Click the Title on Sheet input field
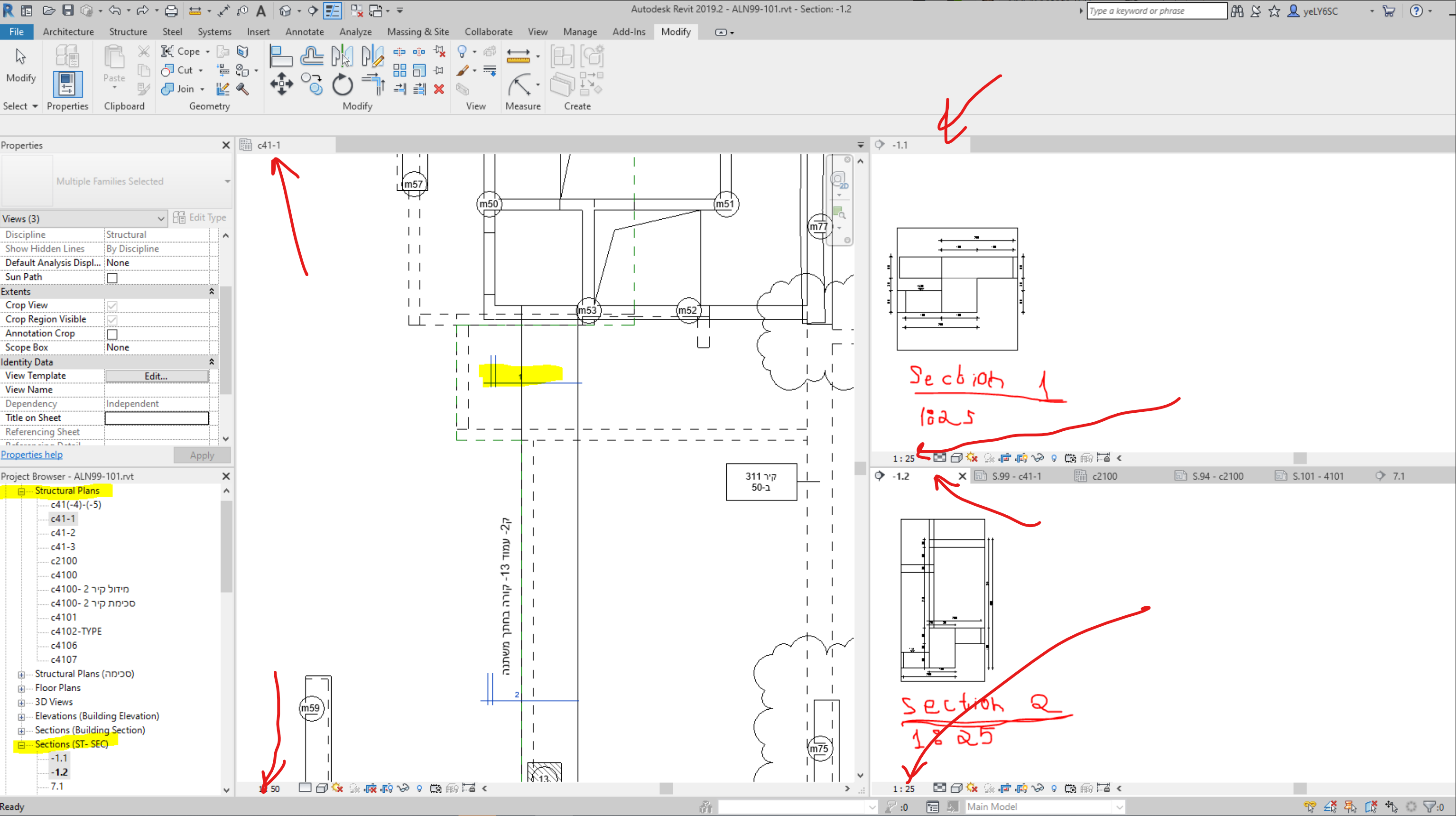This screenshot has width=1456, height=816. click(x=157, y=418)
